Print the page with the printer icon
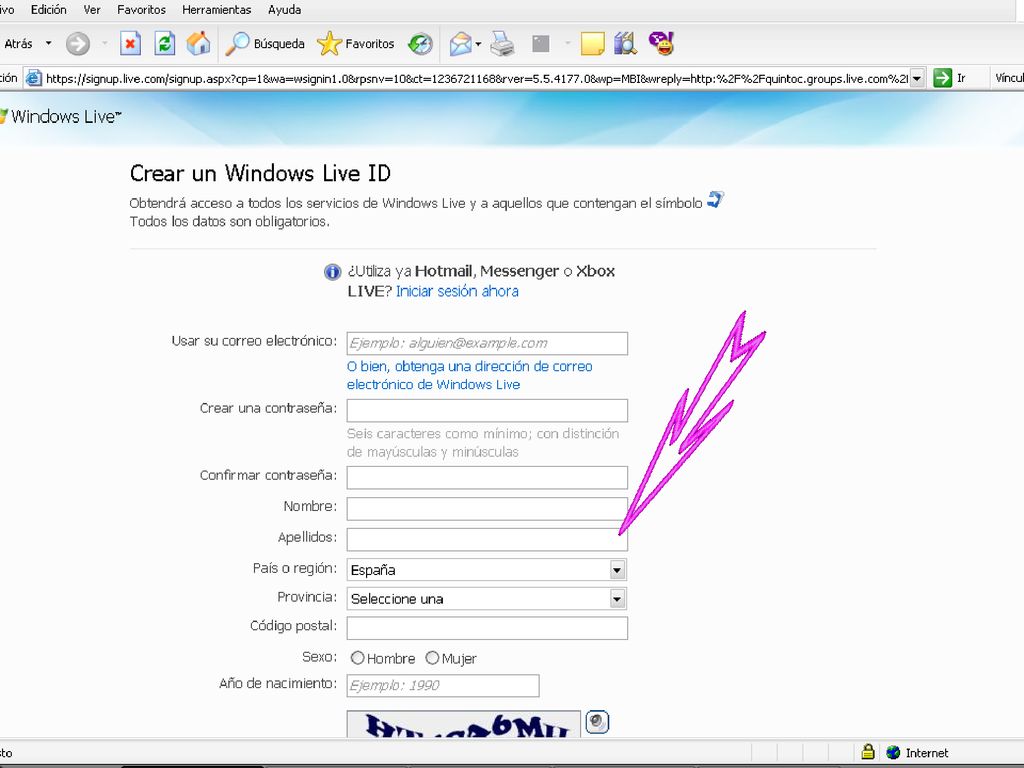This screenshot has width=1024, height=768. (502, 44)
